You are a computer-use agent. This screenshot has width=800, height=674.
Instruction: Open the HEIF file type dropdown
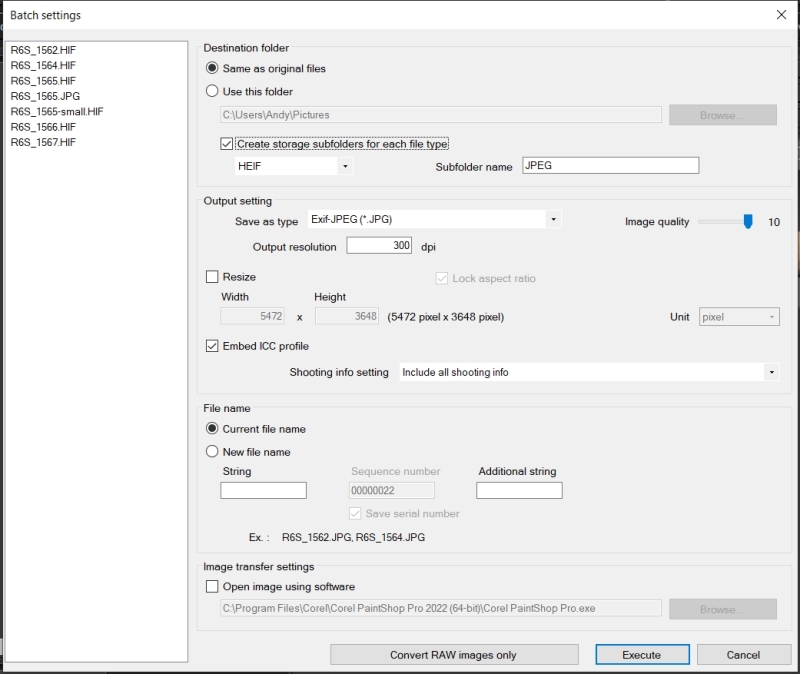(x=344, y=166)
